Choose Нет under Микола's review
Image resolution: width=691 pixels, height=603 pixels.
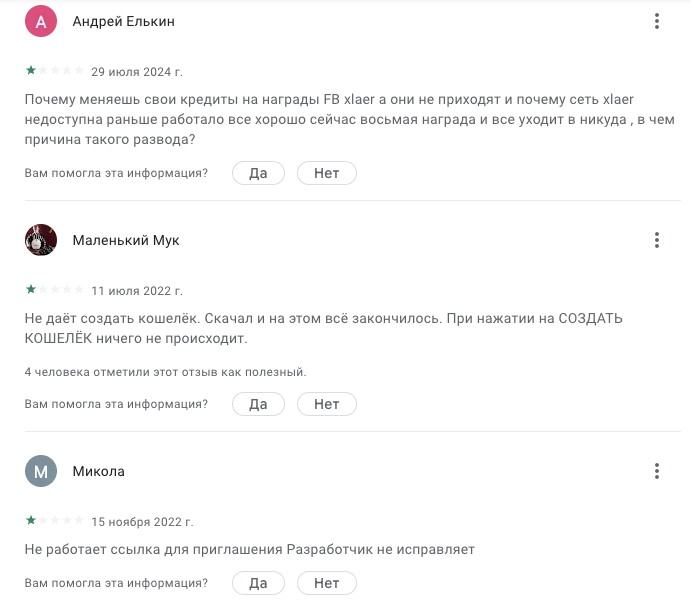coord(327,583)
